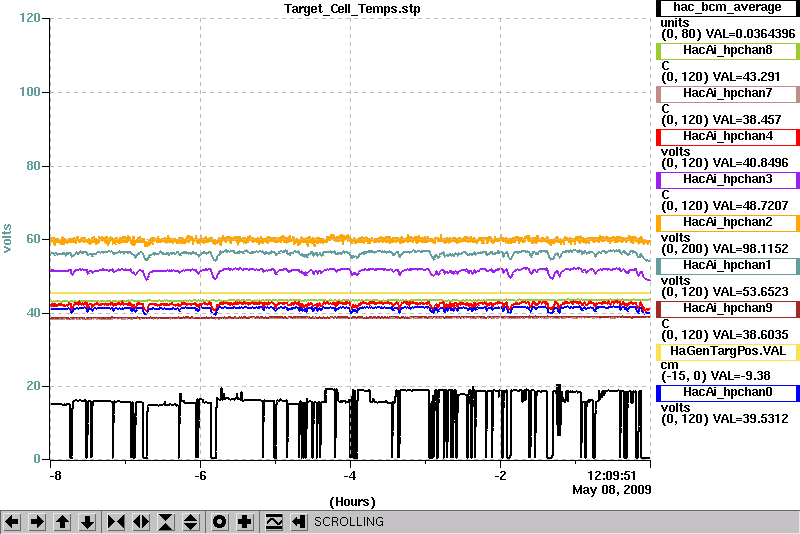The height and width of the screenshot is (534, 800).
Task: Compress the vertical axis (hourglass icon)
Action: pos(166,522)
